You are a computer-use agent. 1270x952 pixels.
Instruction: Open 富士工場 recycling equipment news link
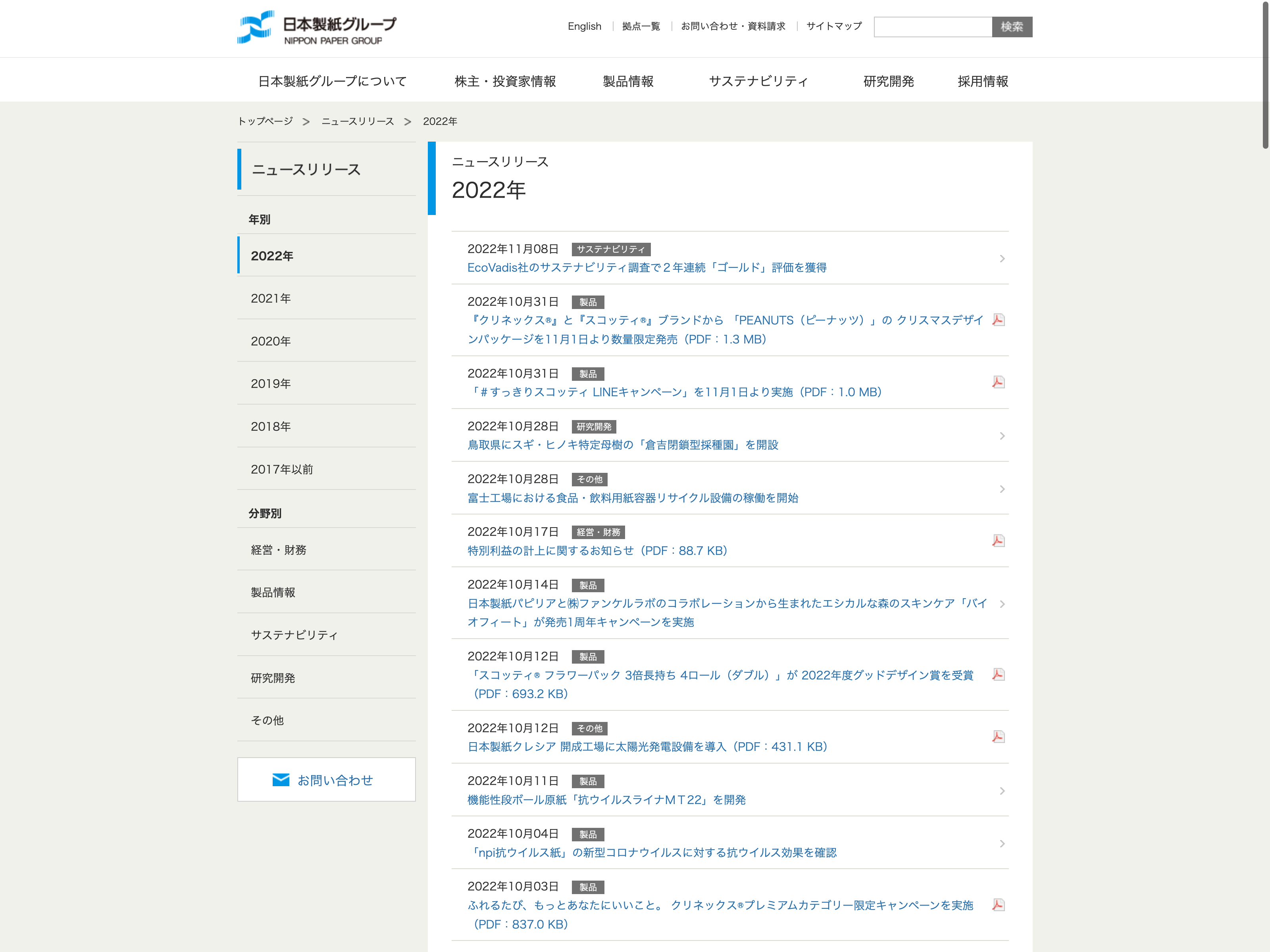point(633,498)
